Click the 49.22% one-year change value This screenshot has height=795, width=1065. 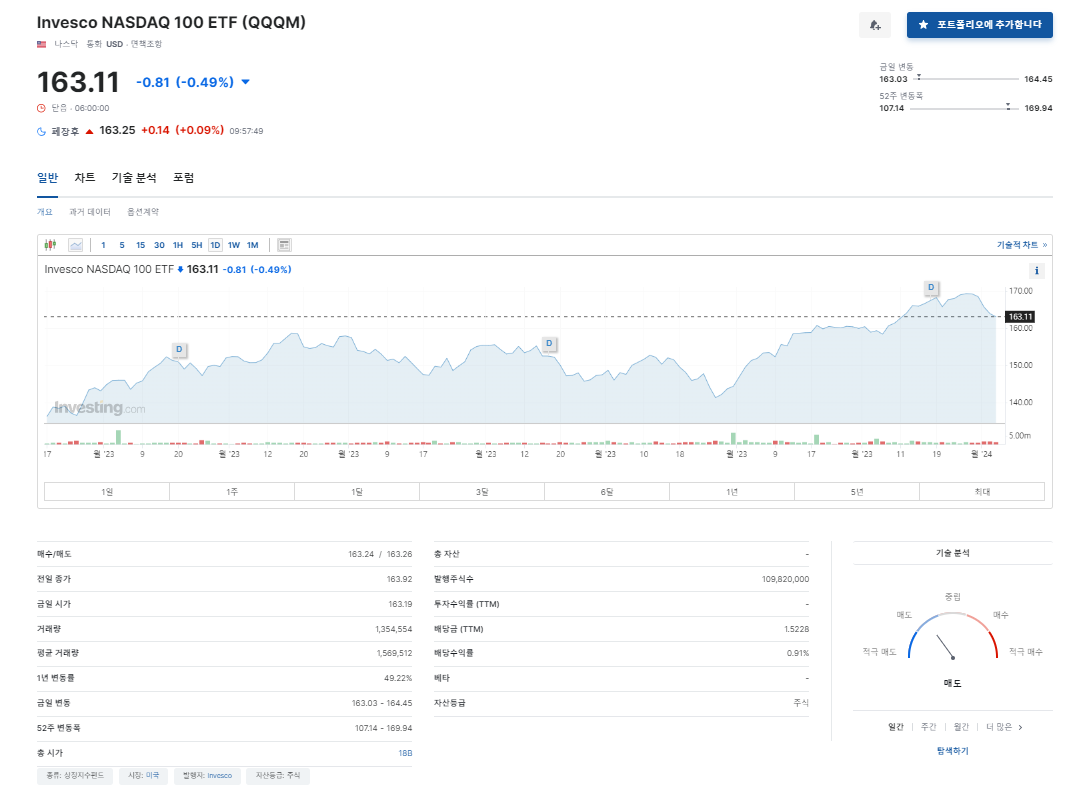pos(398,678)
